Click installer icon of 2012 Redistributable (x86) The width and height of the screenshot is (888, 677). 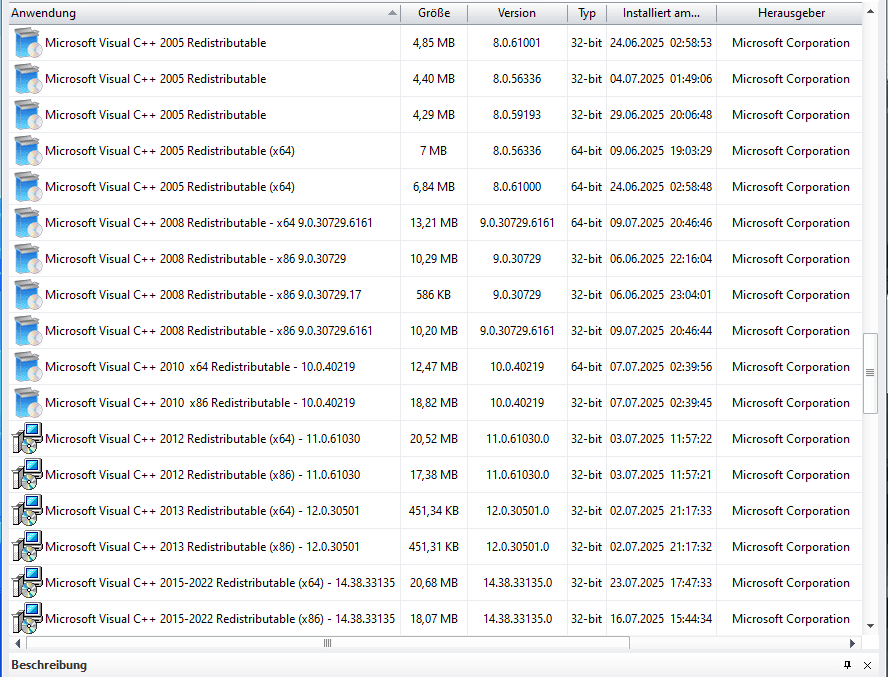click(x=27, y=475)
